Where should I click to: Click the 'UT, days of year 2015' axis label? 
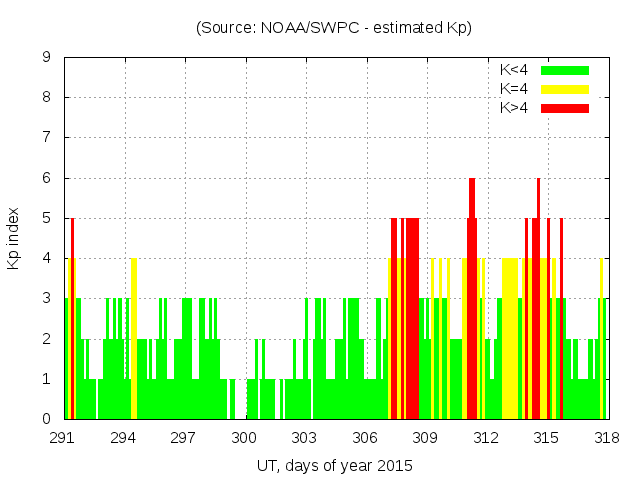coord(334,465)
